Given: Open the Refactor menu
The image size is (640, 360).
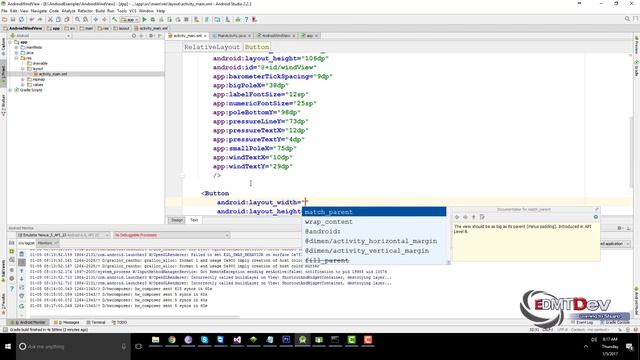Looking at the screenshot, I should coord(85,11).
